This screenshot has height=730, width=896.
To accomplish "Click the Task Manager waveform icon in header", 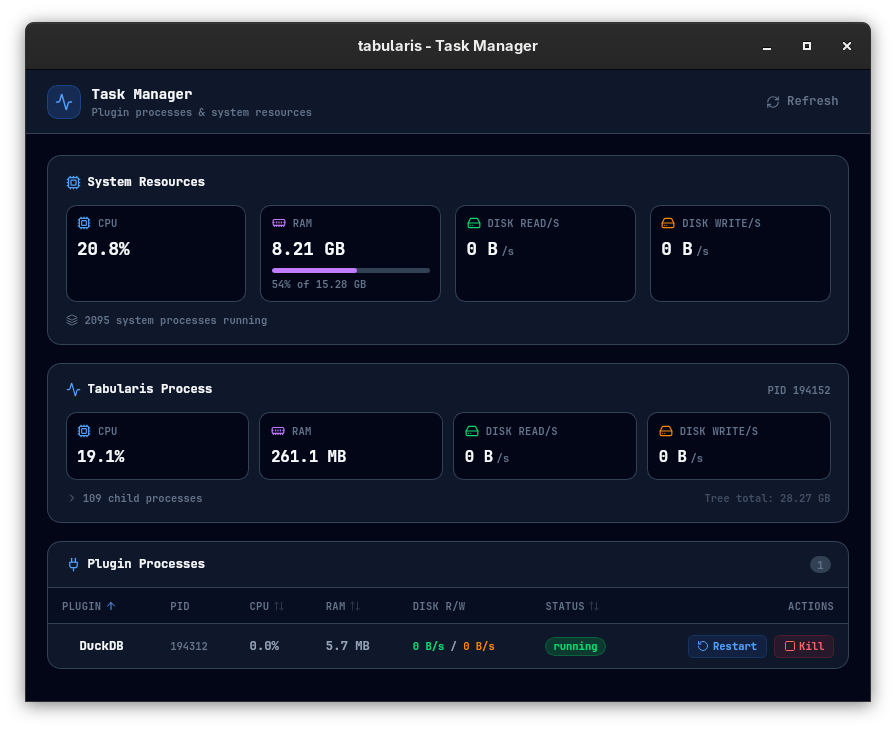I will (x=63, y=101).
